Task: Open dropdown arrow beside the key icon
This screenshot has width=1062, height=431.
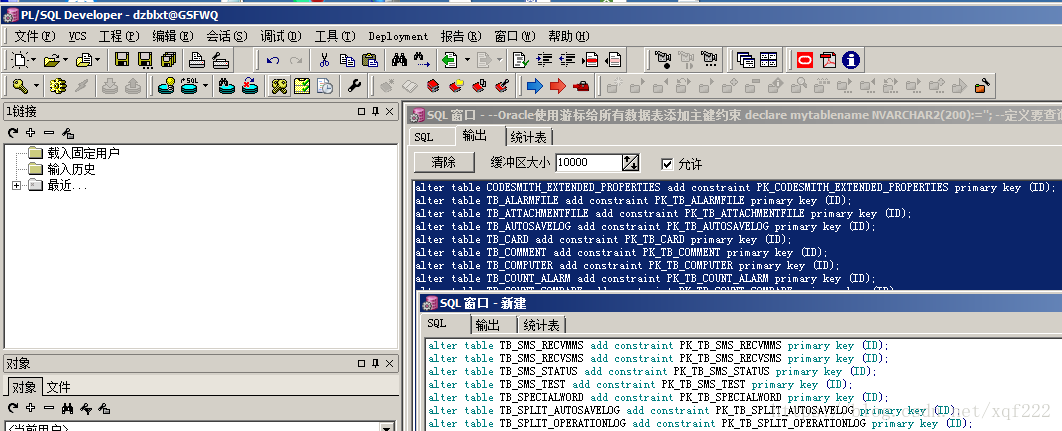Action: [37, 85]
